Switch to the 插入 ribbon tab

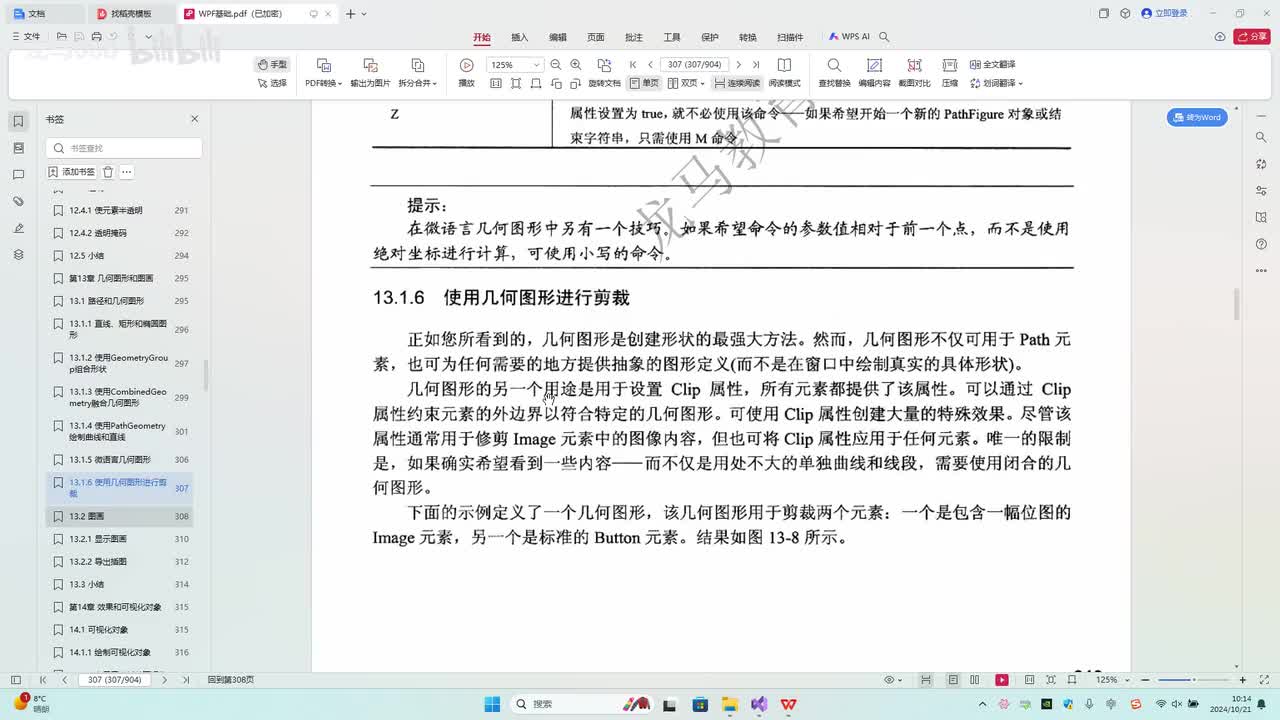pyautogui.click(x=520, y=37)
